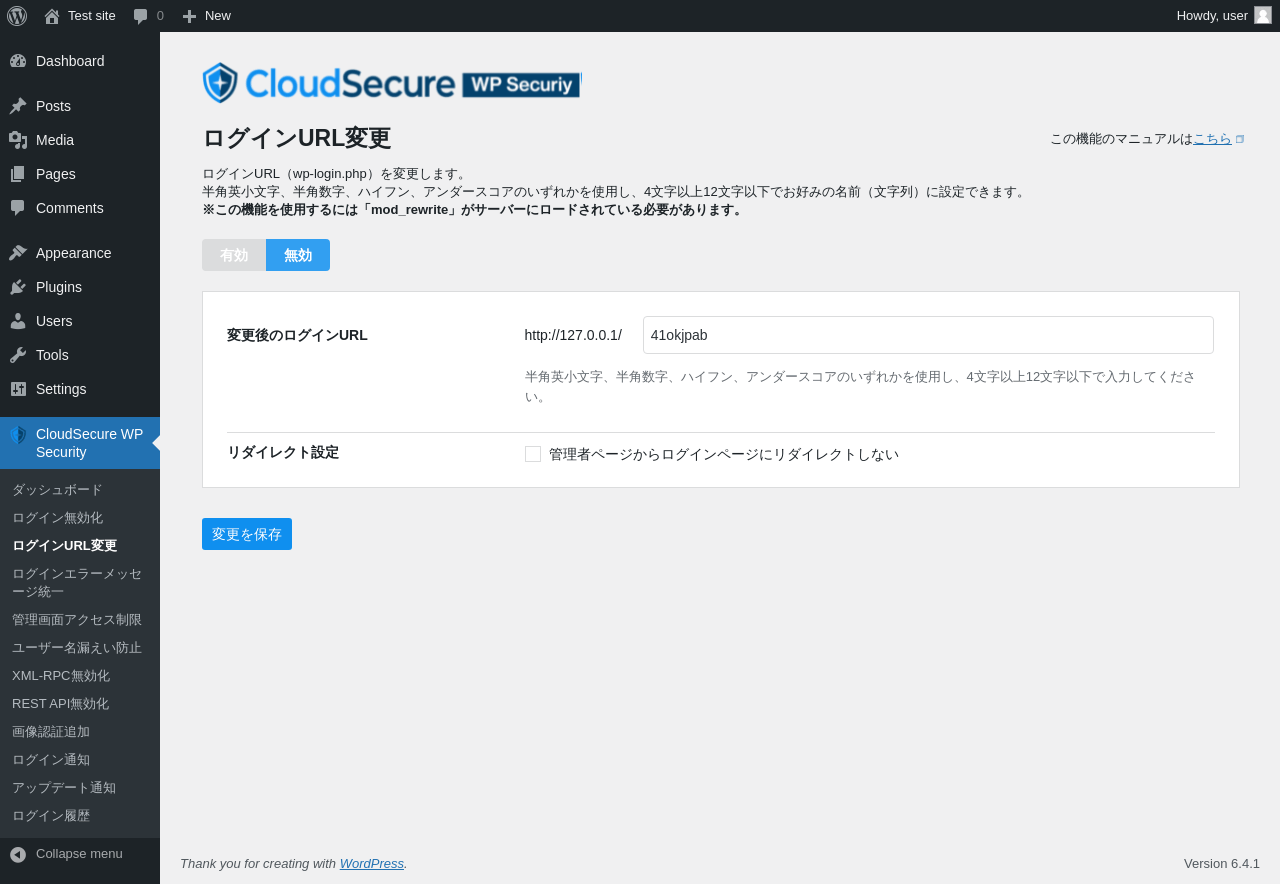This screenshot has width=1280, height=884.
Task: Select the Plugins plug icon
Action: [x=18, y=287]
